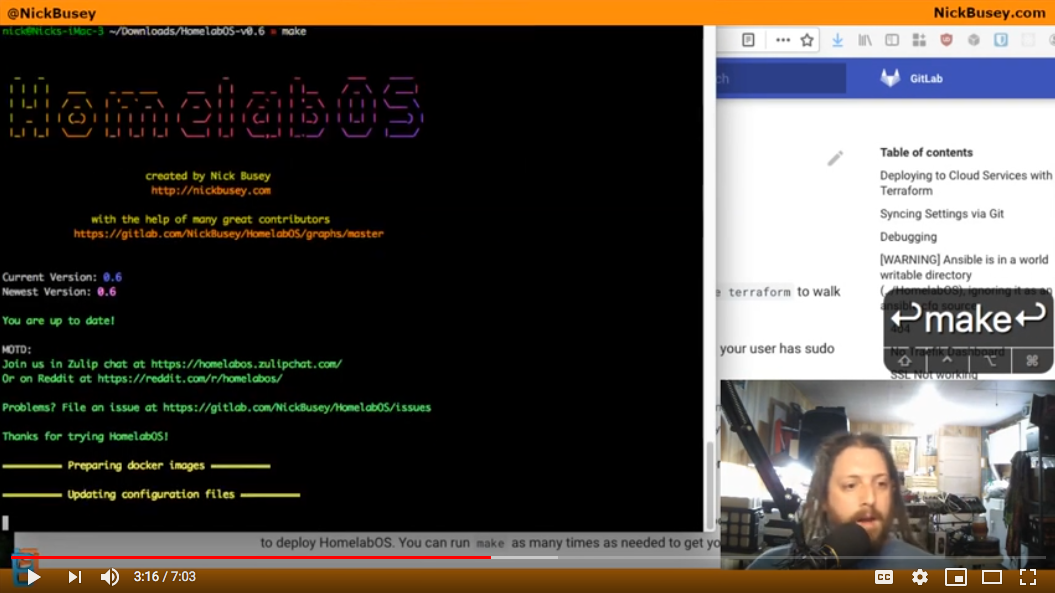
Task: Click the HomelabOS/issues URL in terminal
Action: tap(297, 408)
